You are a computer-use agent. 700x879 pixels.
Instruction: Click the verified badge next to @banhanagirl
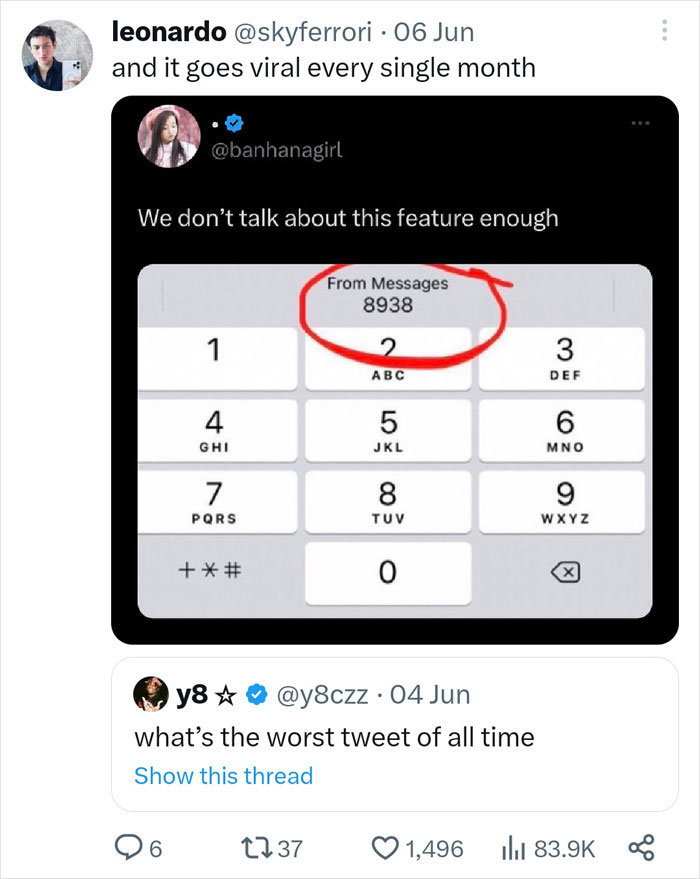pos(233,124)
